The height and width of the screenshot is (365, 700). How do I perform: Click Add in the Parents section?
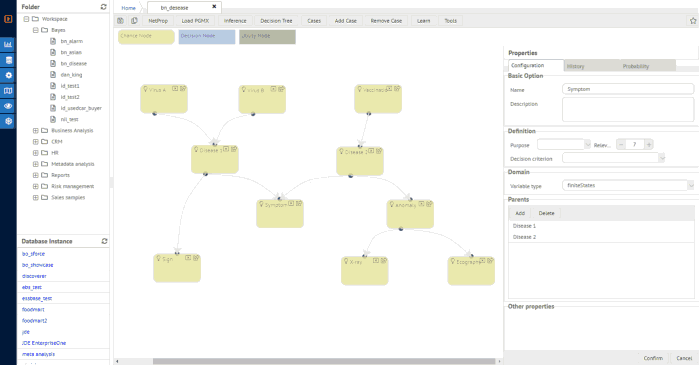(x=520, y=213)
